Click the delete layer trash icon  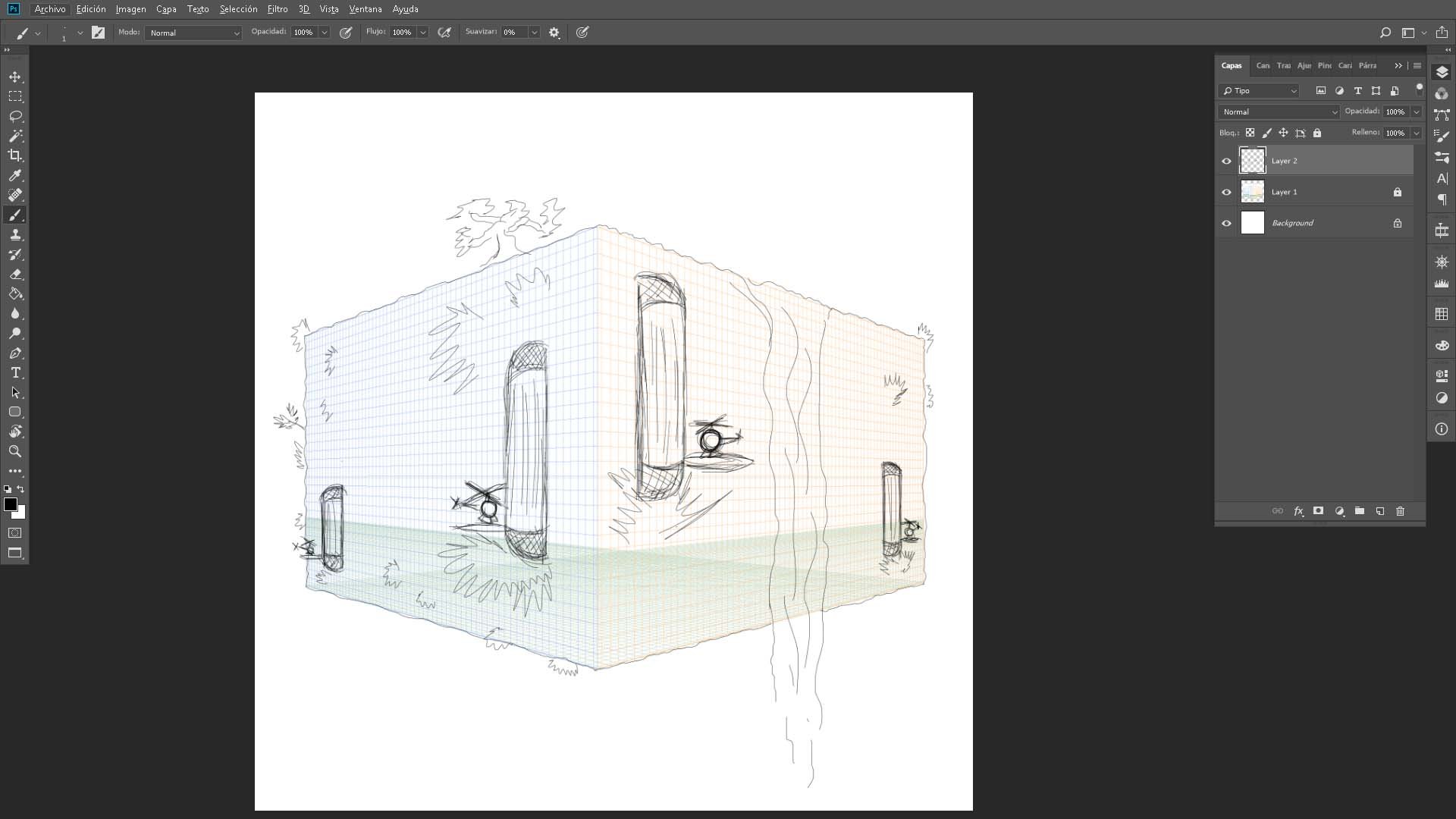click(x=1400, y=511)
